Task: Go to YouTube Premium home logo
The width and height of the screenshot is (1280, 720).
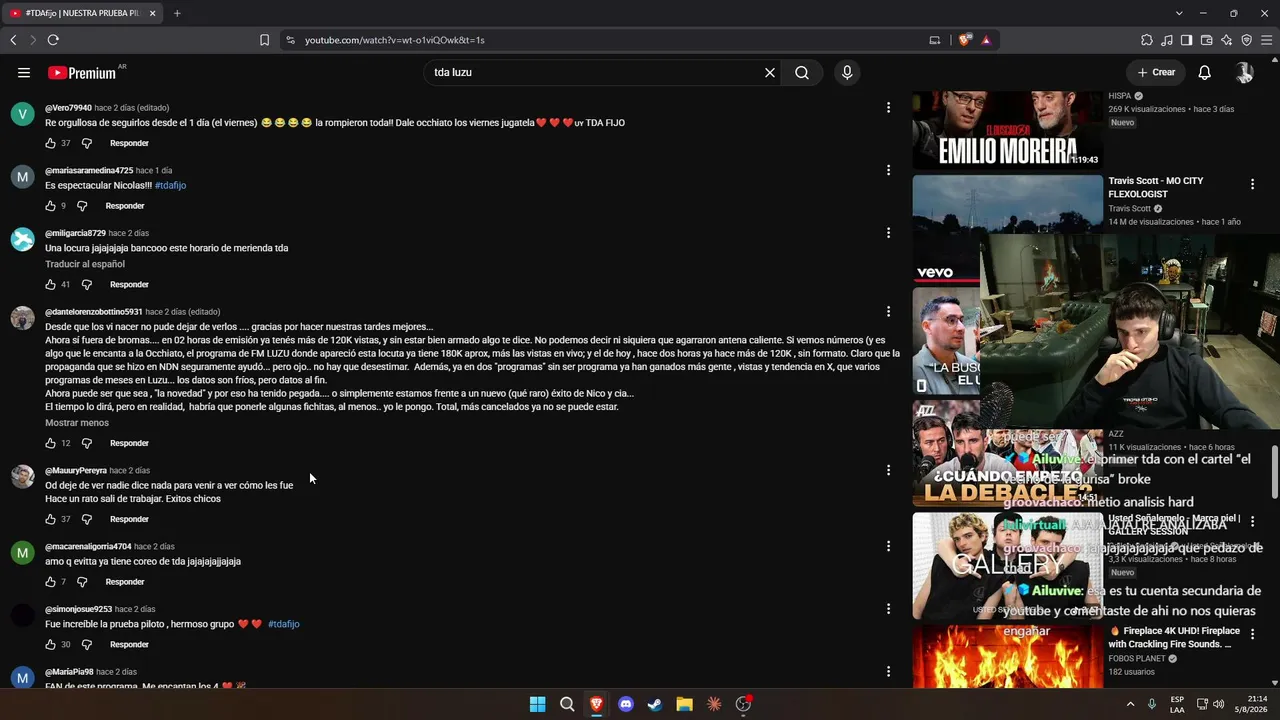Action: pyautogui.click(x=82, y=72)
